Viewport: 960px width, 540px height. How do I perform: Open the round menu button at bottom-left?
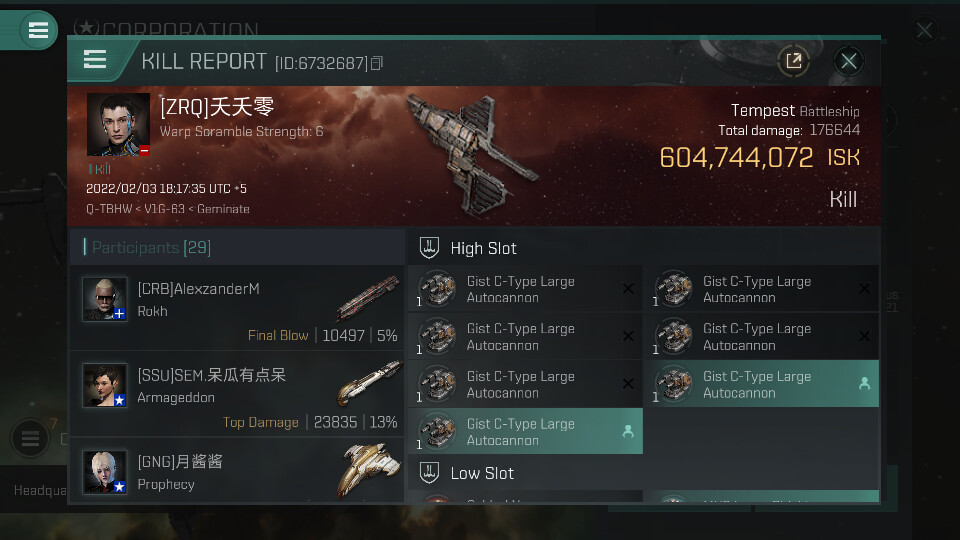(30, 438)
